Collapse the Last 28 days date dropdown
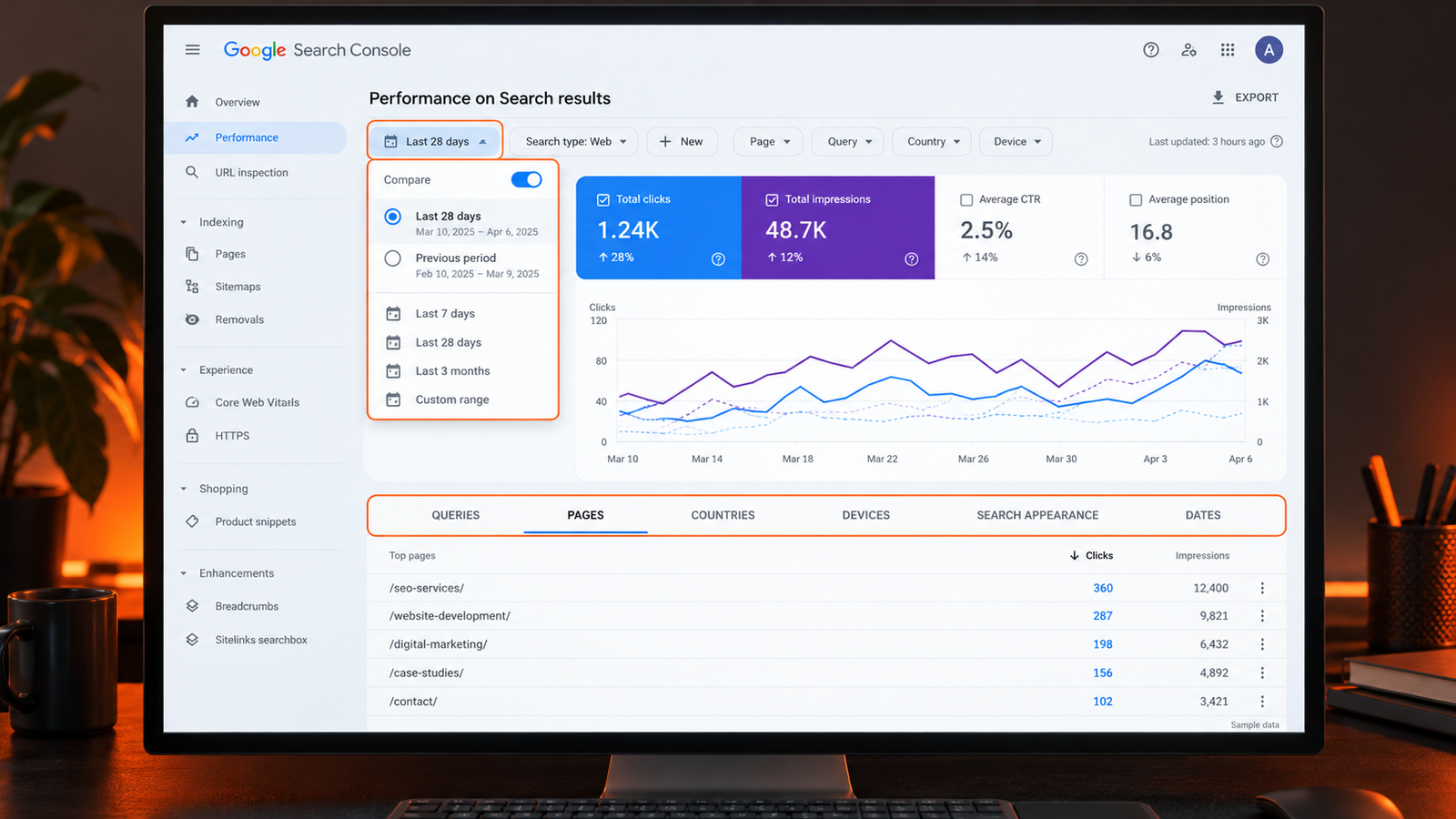The image size is (1456, 819). tap(436, 141)
